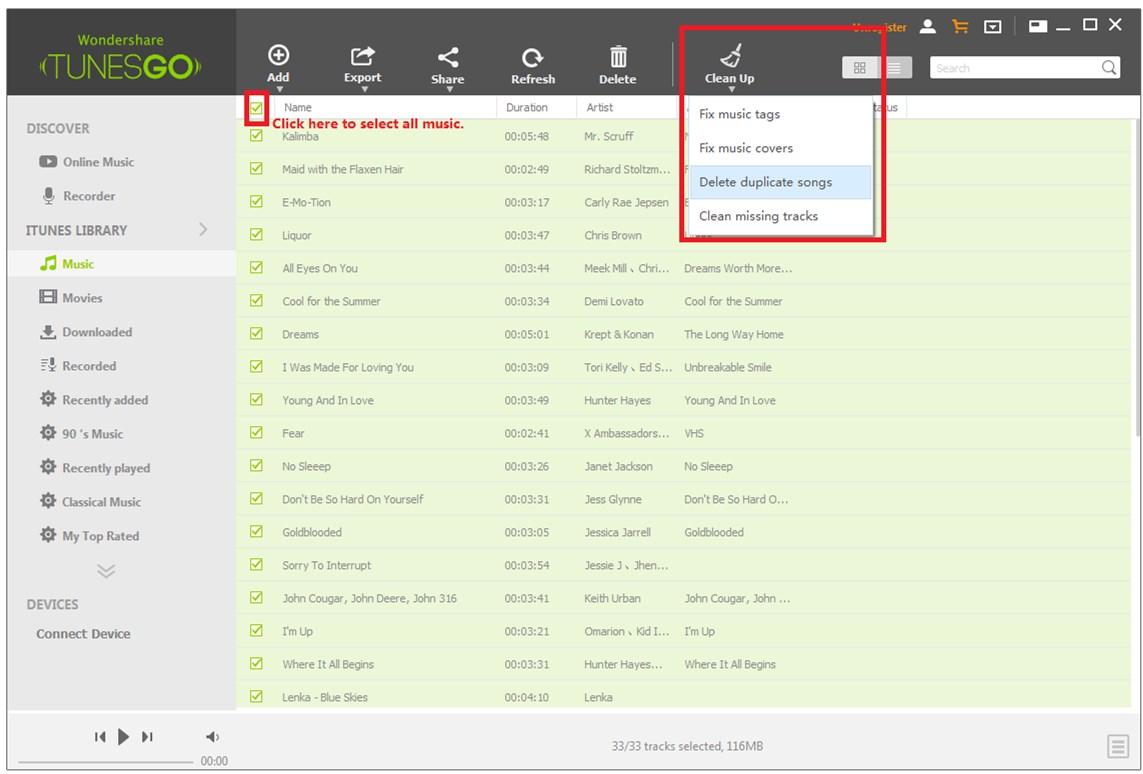Choose Delete duplicate songs
Screen dimensions: 1143x774
coord(780,182)
